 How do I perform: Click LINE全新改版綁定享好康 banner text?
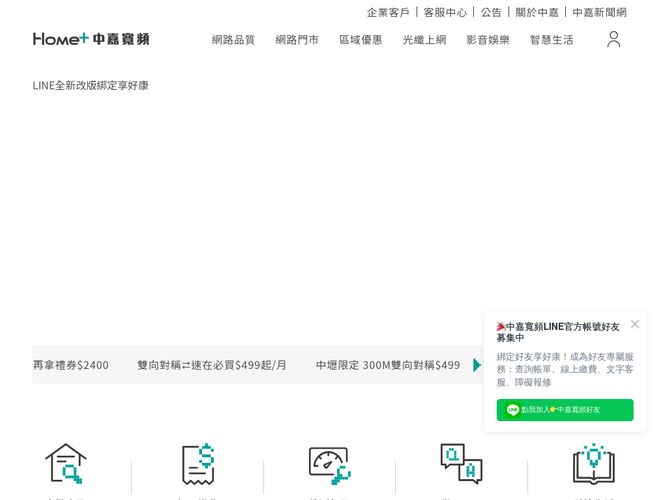[91, 86]
